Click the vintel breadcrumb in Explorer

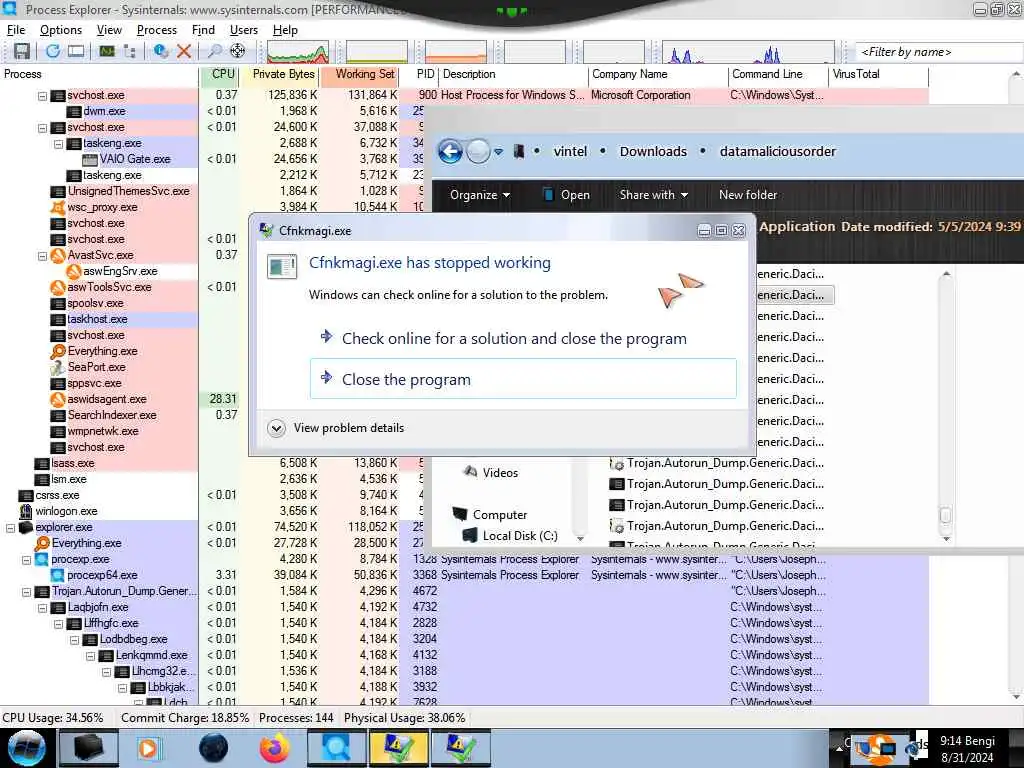570,152
